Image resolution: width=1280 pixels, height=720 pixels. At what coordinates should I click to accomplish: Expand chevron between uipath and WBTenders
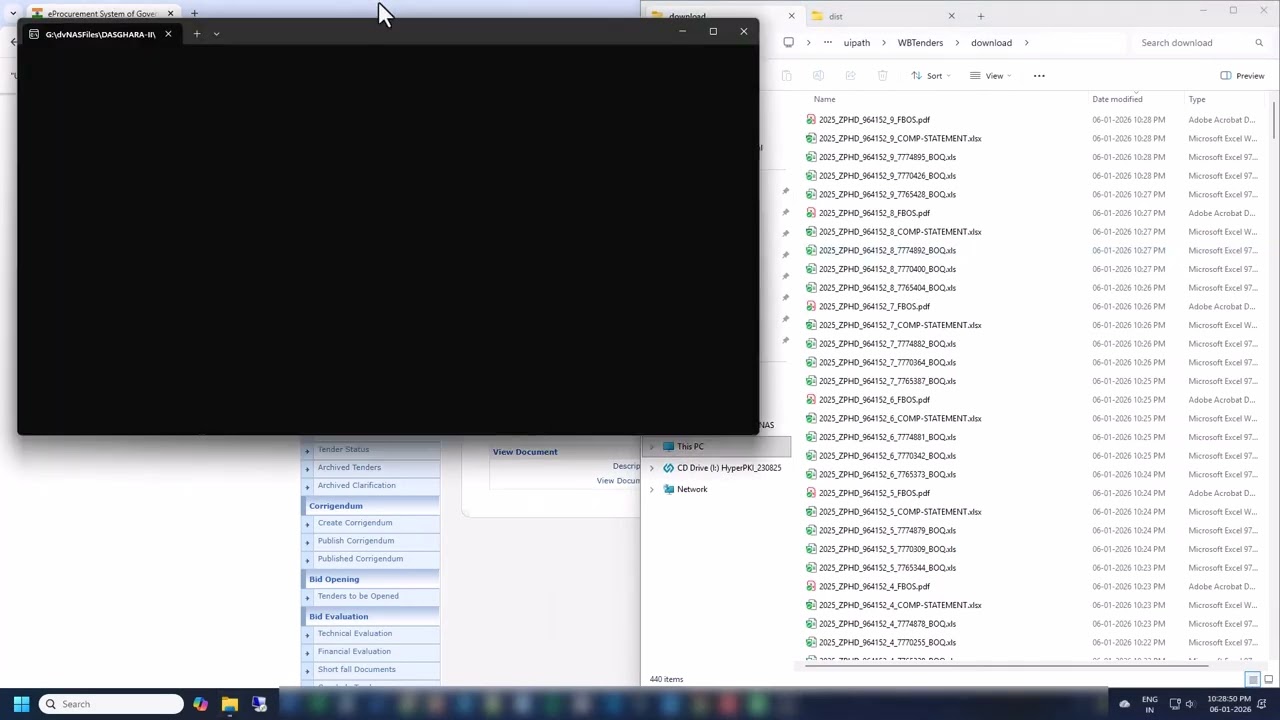884,43
